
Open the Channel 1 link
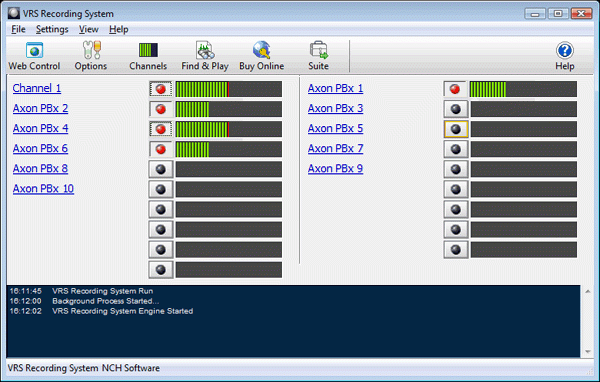point(37,88)
